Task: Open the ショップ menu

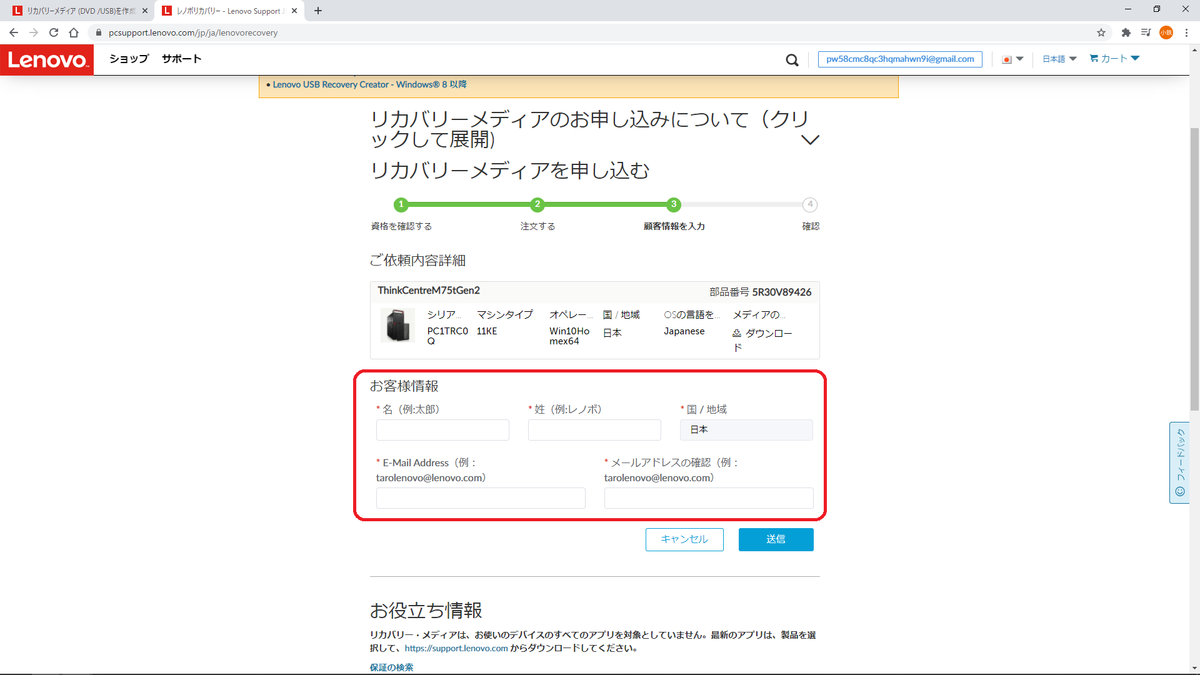Action: coord(129,59)
